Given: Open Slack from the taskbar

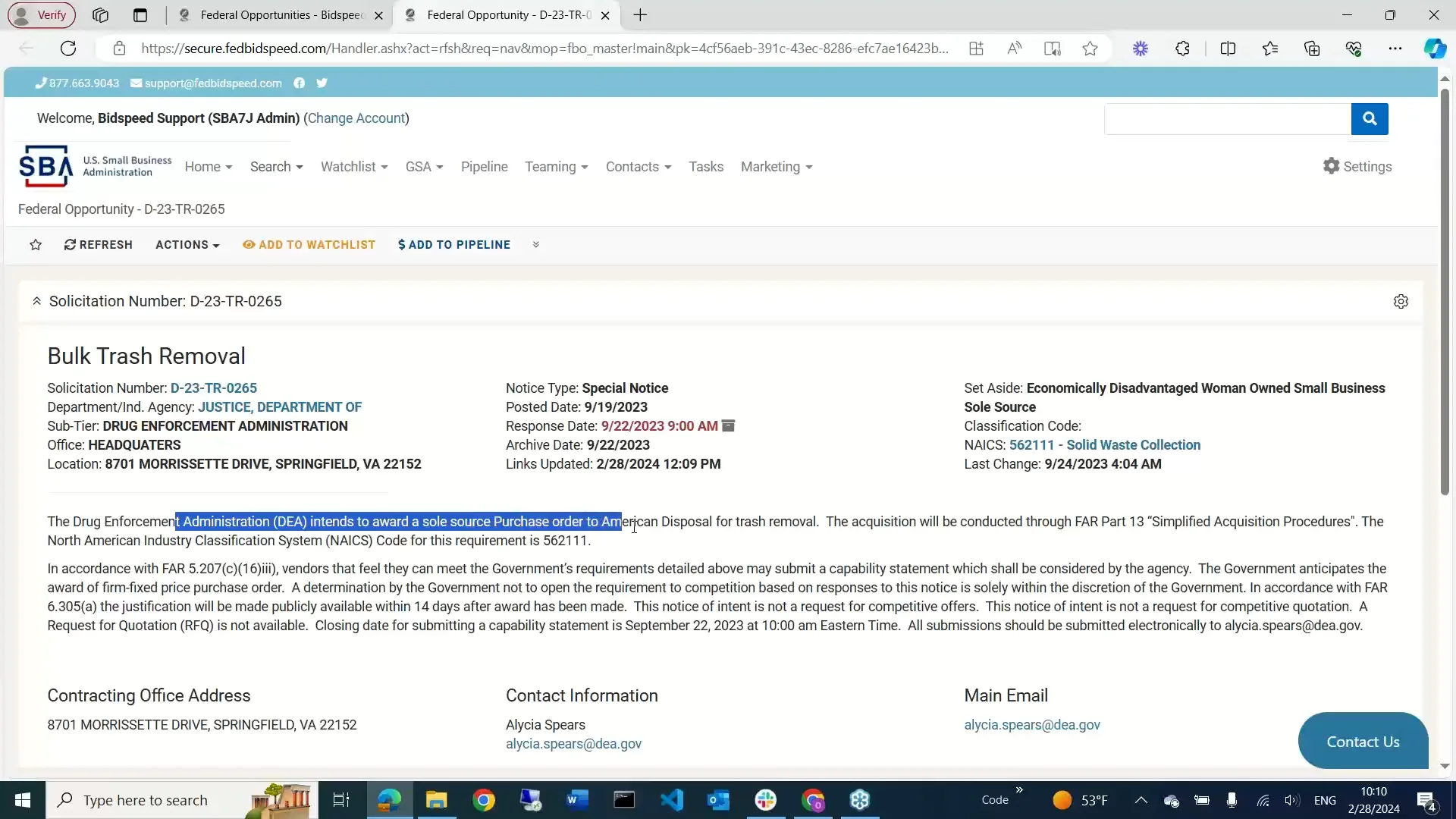Looking at the screenshot, I should point(767,800).
